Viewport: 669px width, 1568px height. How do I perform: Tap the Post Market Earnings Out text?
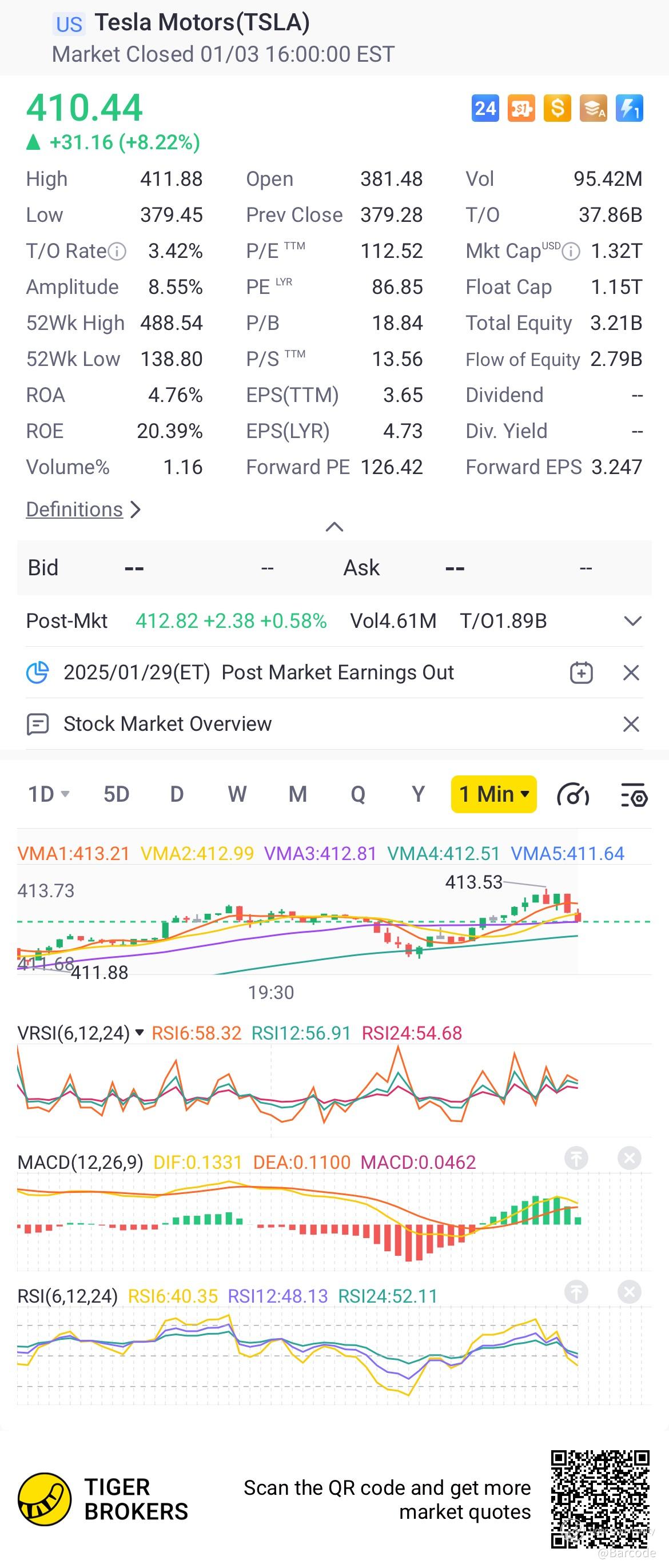click(337, 672)
